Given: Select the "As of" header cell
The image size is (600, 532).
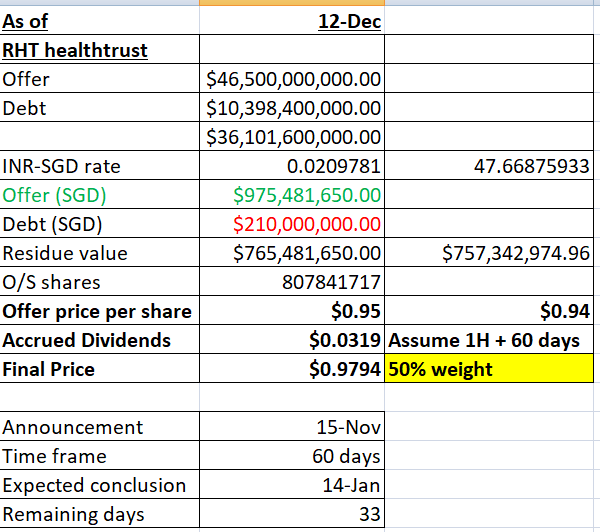Looking at the screenshot, I should tap(100, 20).
